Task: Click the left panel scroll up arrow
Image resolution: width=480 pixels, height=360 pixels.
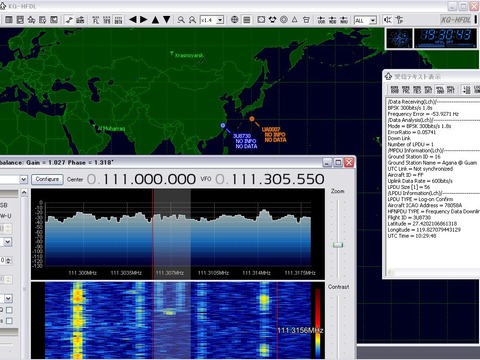Action: pos(24,193)
